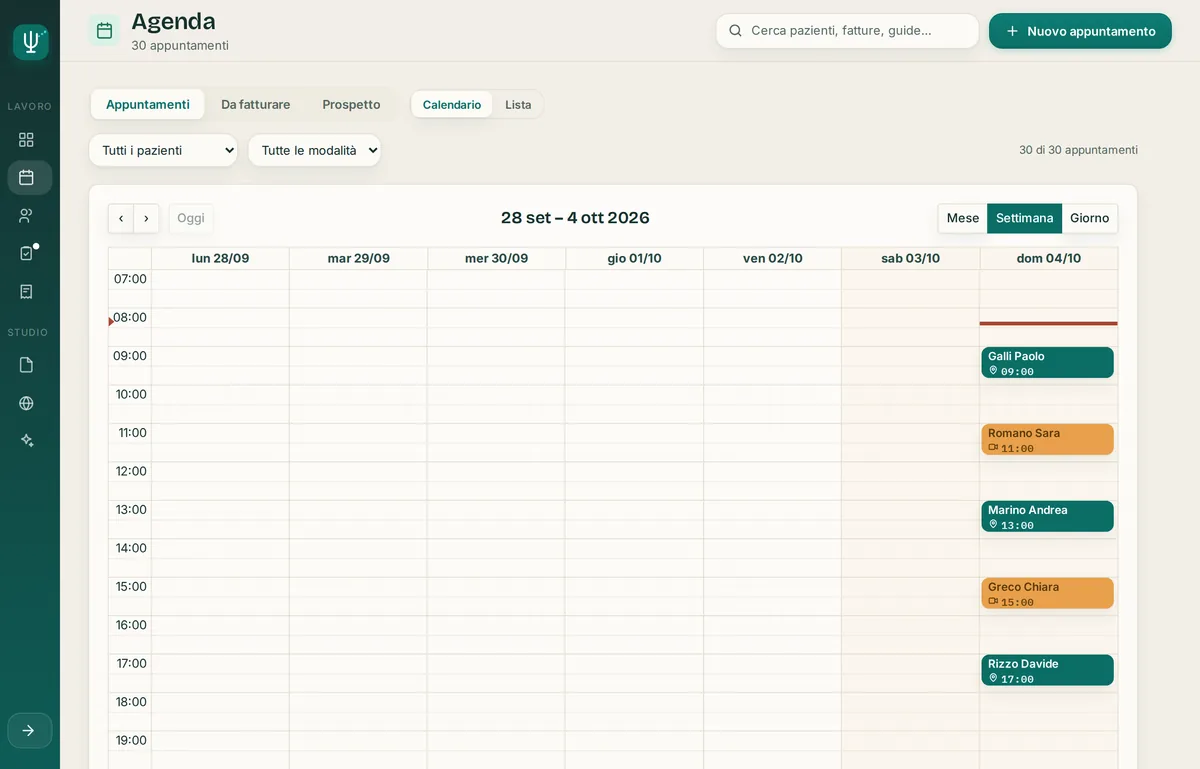Switch to Lista view
The height and width of the screenshot is (769, 1200).
tap(518, 105)
